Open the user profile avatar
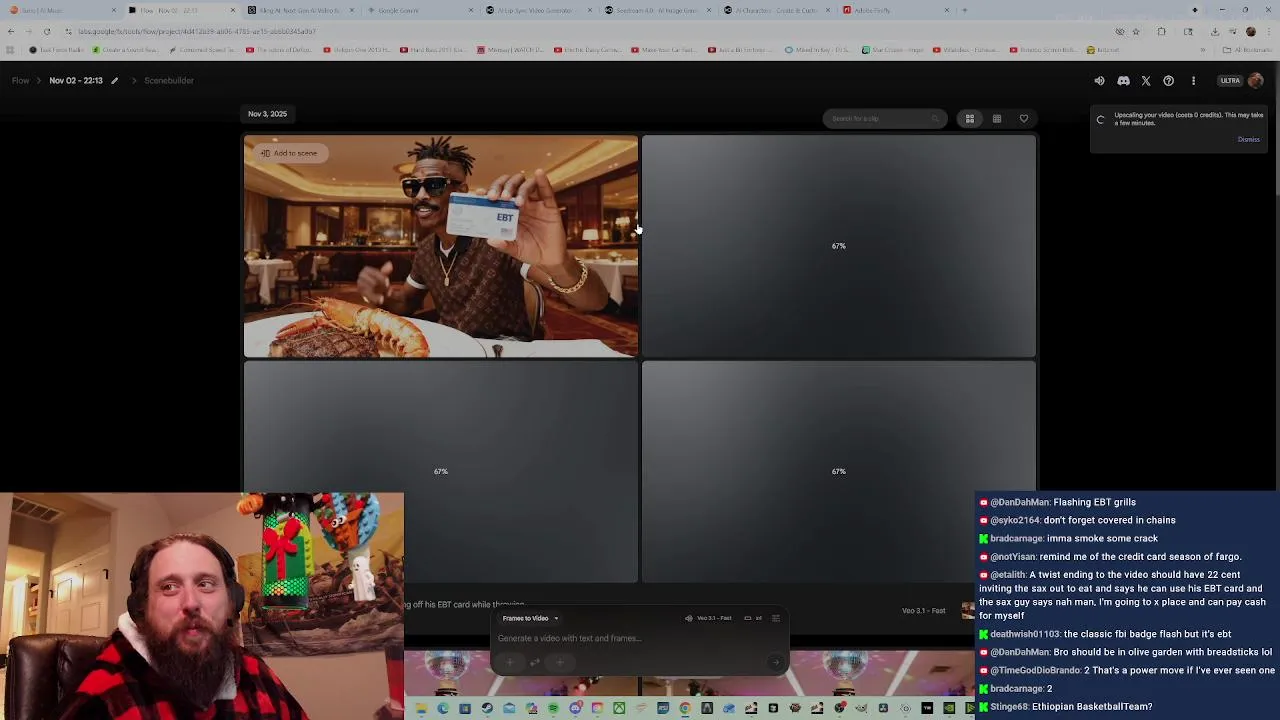The height and width of the screenshot is (720, 1280). coord(1256,81)
